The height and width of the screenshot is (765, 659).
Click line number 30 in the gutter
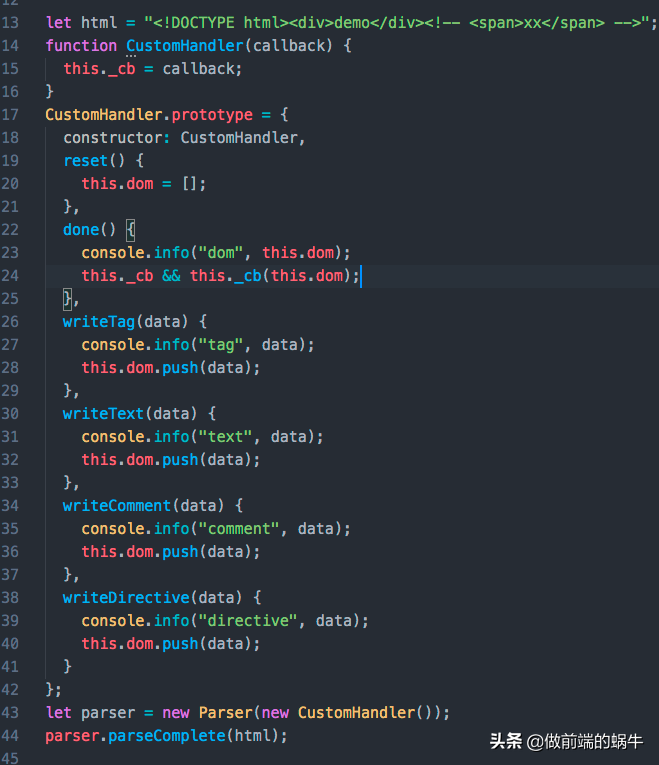tap(10, 414)
